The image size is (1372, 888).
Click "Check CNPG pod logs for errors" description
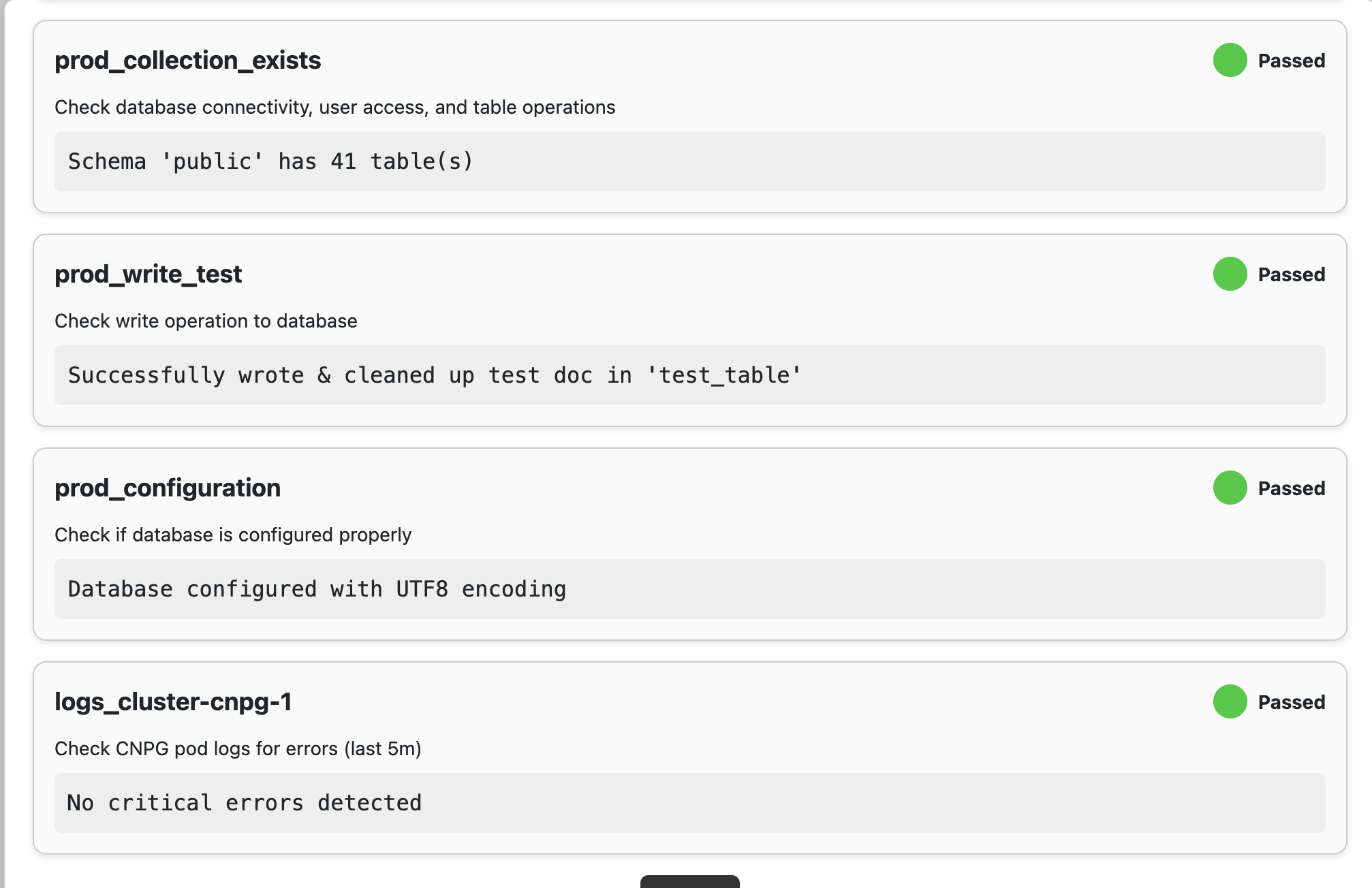click(x=238, y=748)
